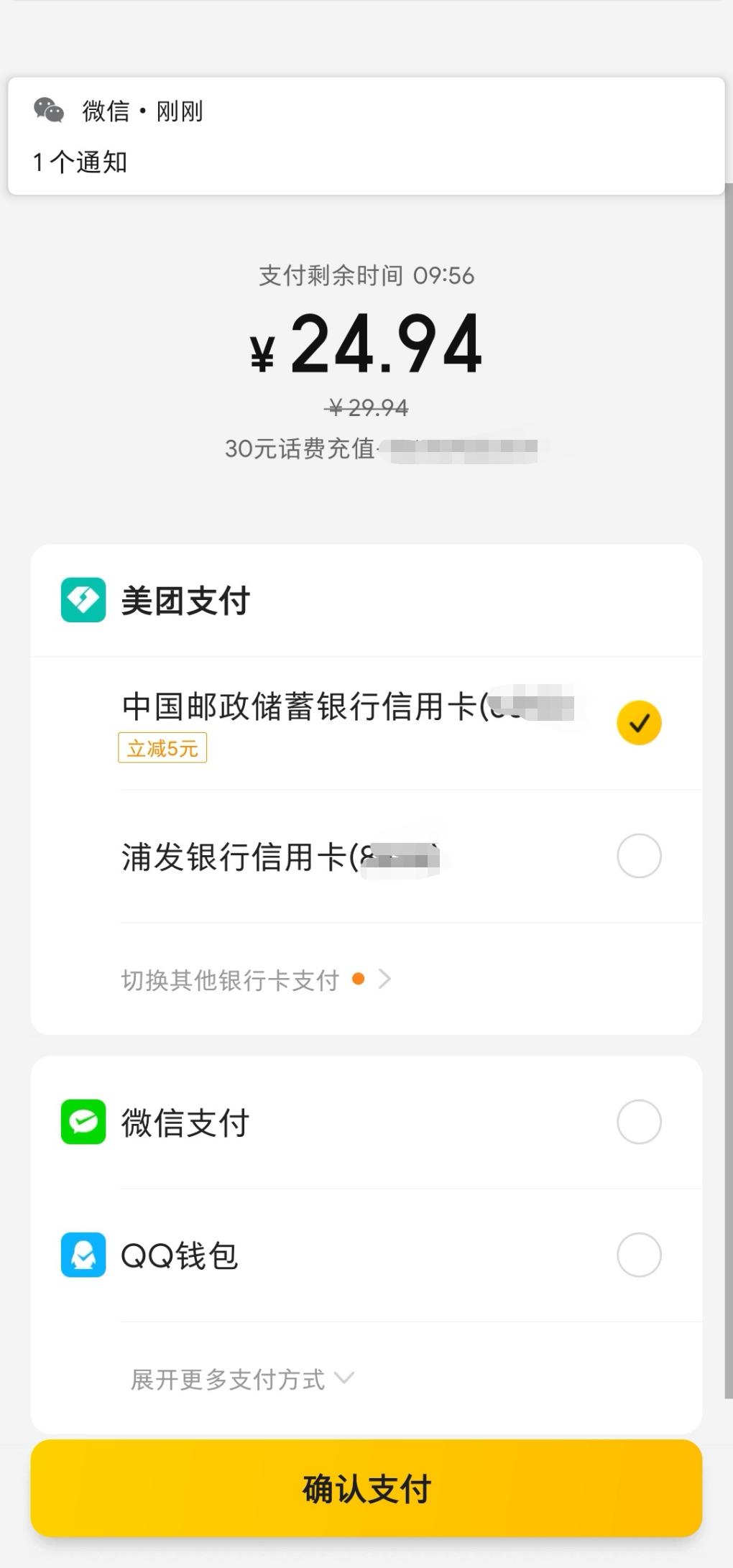The image size is (733, 1568).
Task: Tap the orange dot indicator
Action: (358, 979)
